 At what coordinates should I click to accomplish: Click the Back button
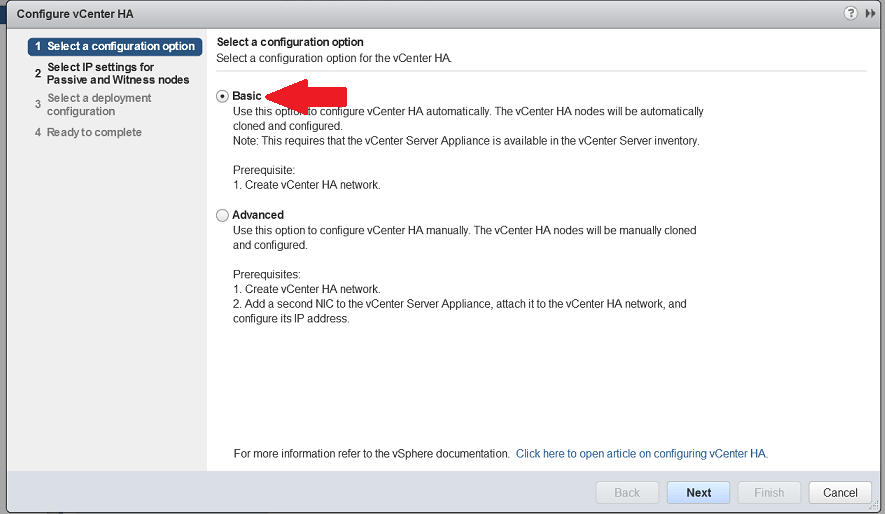point(627,493)
